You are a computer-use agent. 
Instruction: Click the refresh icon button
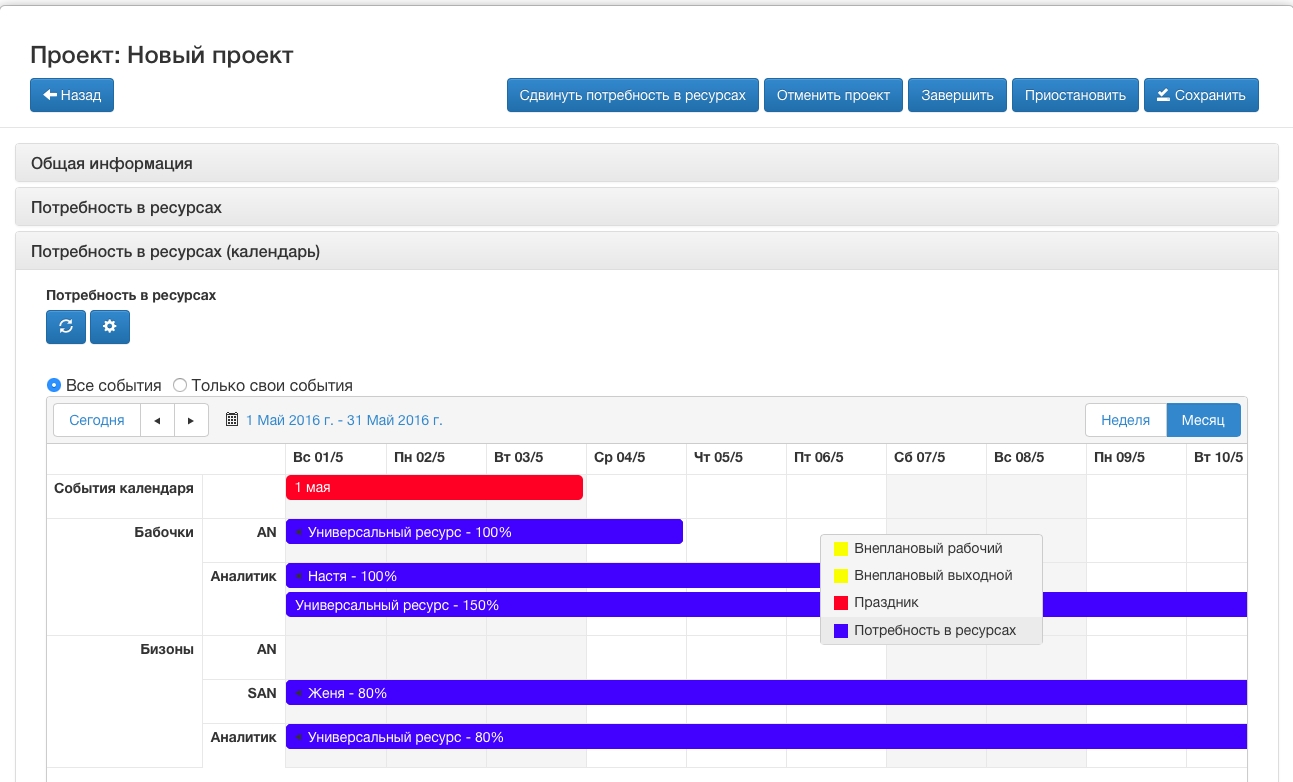66,327
